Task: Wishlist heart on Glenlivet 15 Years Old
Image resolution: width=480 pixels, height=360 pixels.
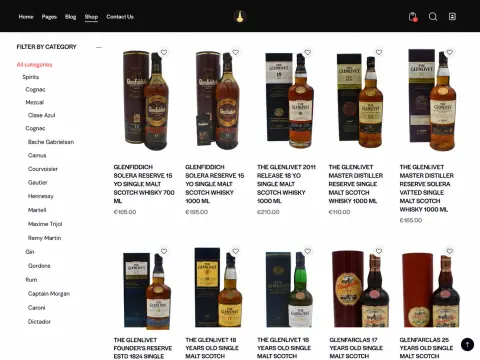Action: tap(308, 251)
